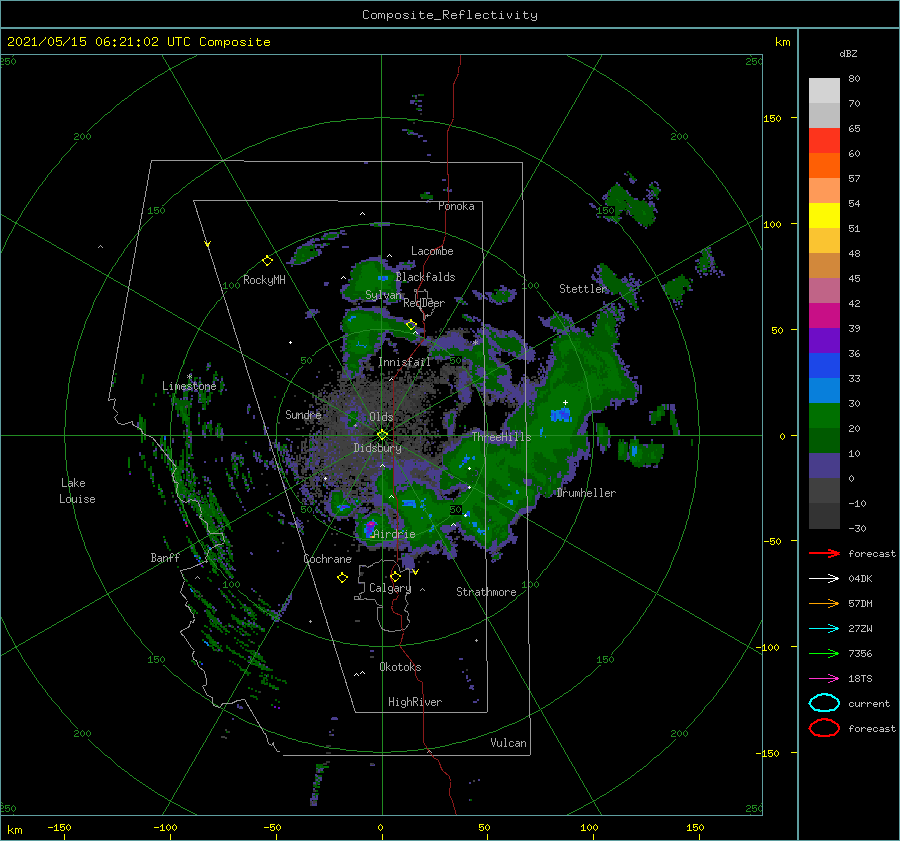Click the blue echo core west of Drumheller
The image size is (900, 841).
point(561,414)
